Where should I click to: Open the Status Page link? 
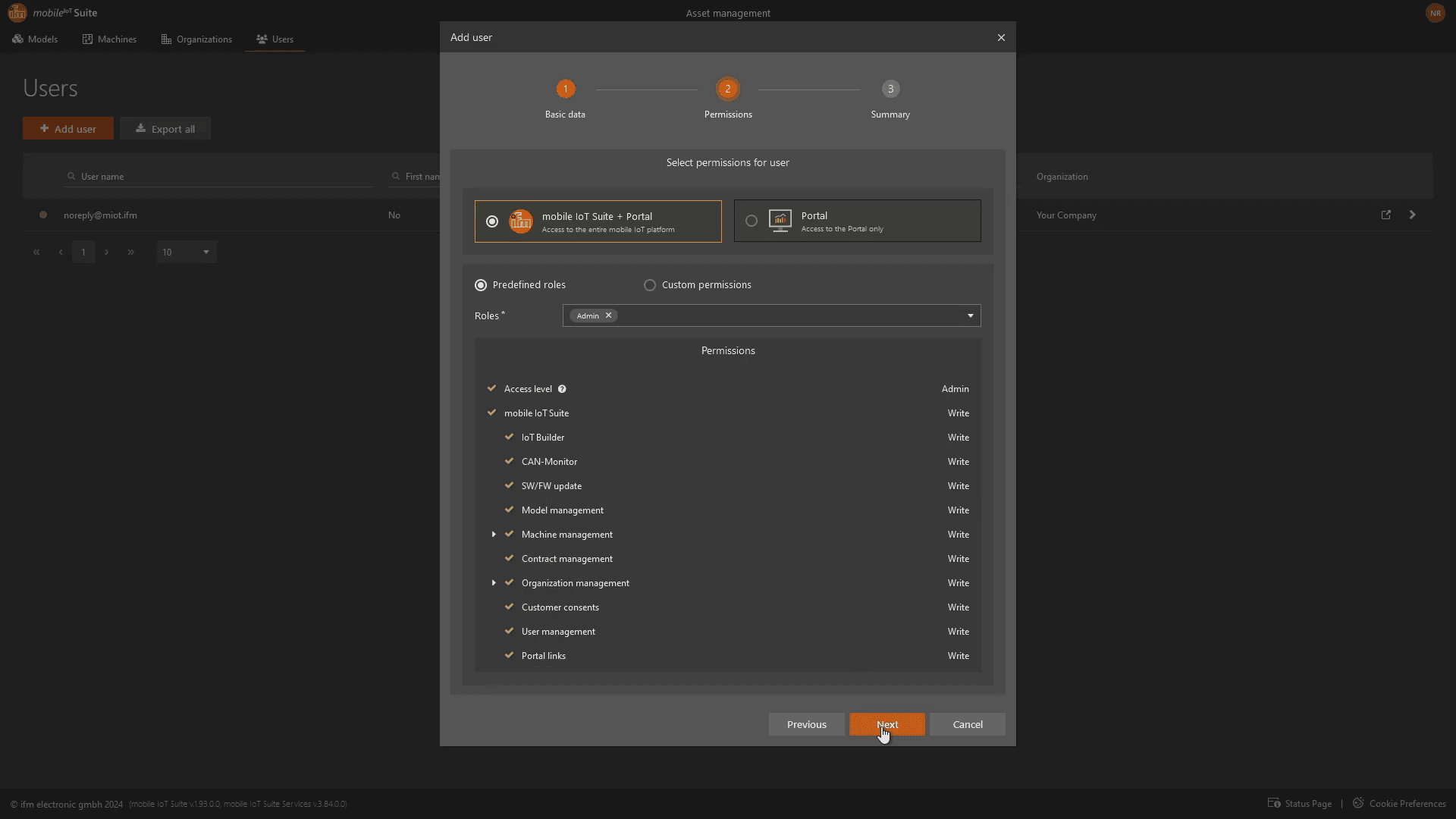(1307, 803)
